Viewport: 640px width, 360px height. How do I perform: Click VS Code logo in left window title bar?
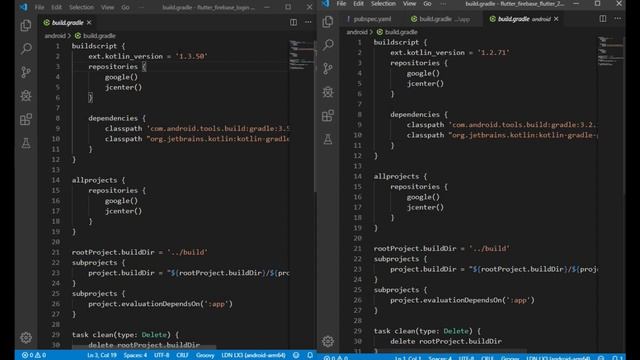[24, 7]
